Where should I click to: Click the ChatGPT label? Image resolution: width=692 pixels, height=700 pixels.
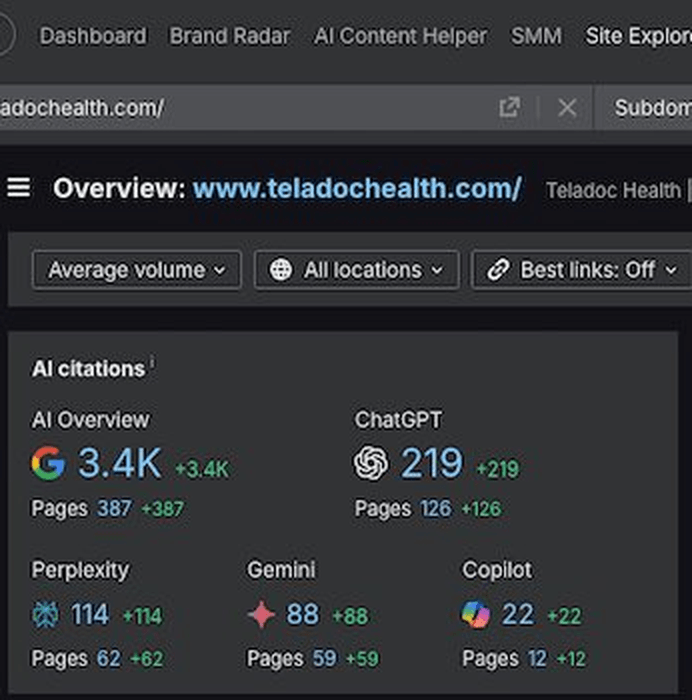pyautogui.click(x=398, y=420)
